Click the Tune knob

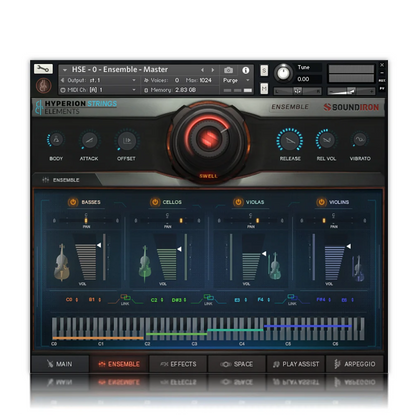tap(283, 73)
